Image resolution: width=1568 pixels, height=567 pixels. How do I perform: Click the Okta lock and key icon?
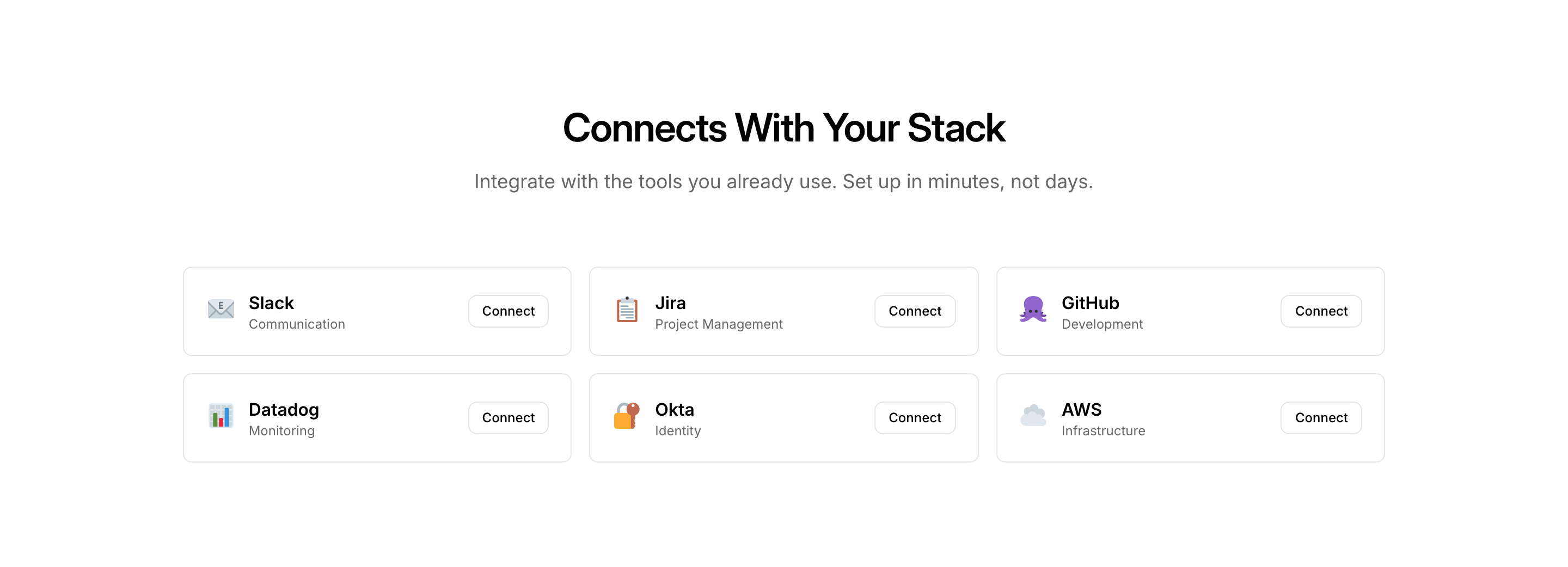click(626, 416)
